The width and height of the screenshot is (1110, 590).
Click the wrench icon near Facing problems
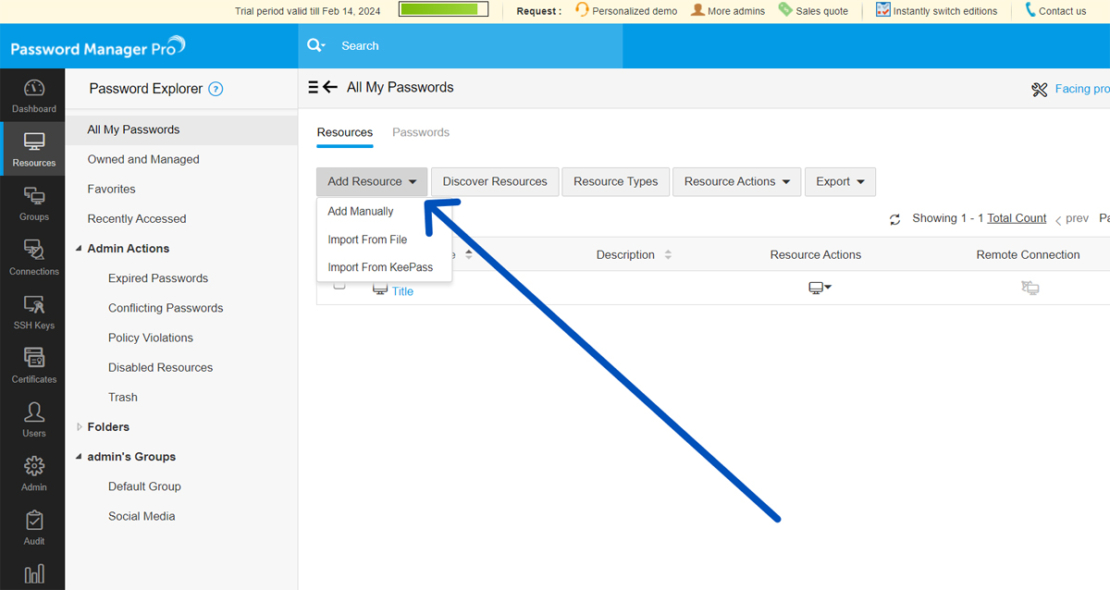(x=1040, y=88)
